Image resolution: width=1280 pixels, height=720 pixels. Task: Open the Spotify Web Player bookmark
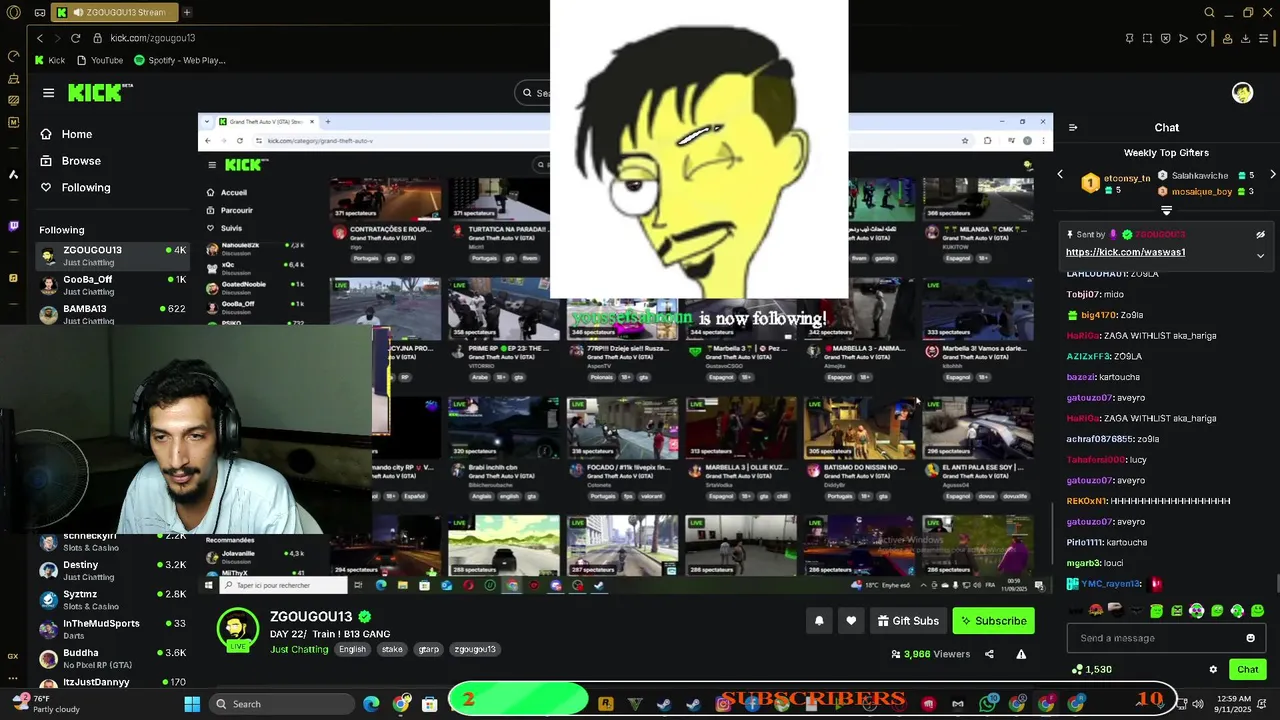coord(179,60)
